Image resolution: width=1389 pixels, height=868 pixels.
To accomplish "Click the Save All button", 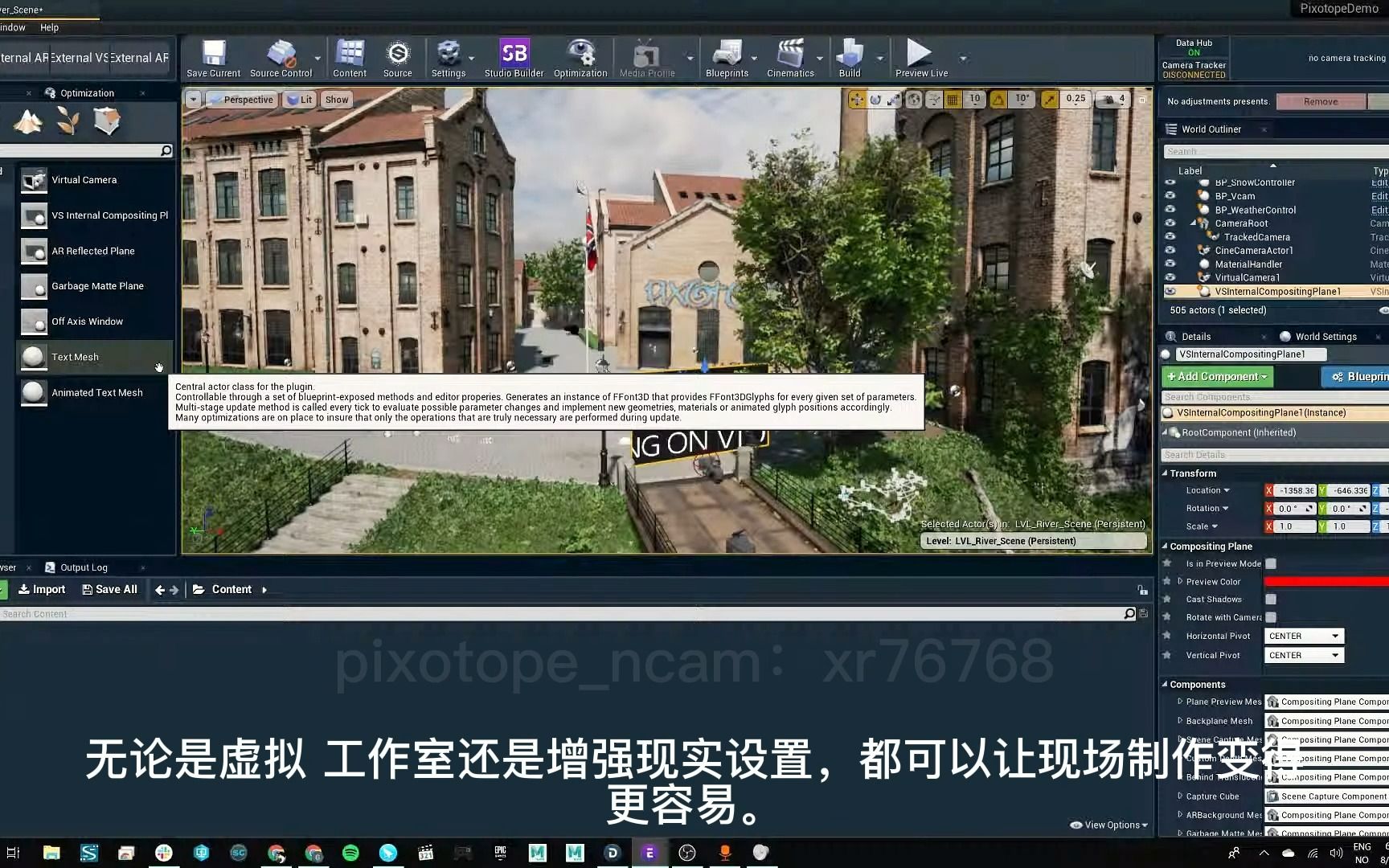I will 110,589.
